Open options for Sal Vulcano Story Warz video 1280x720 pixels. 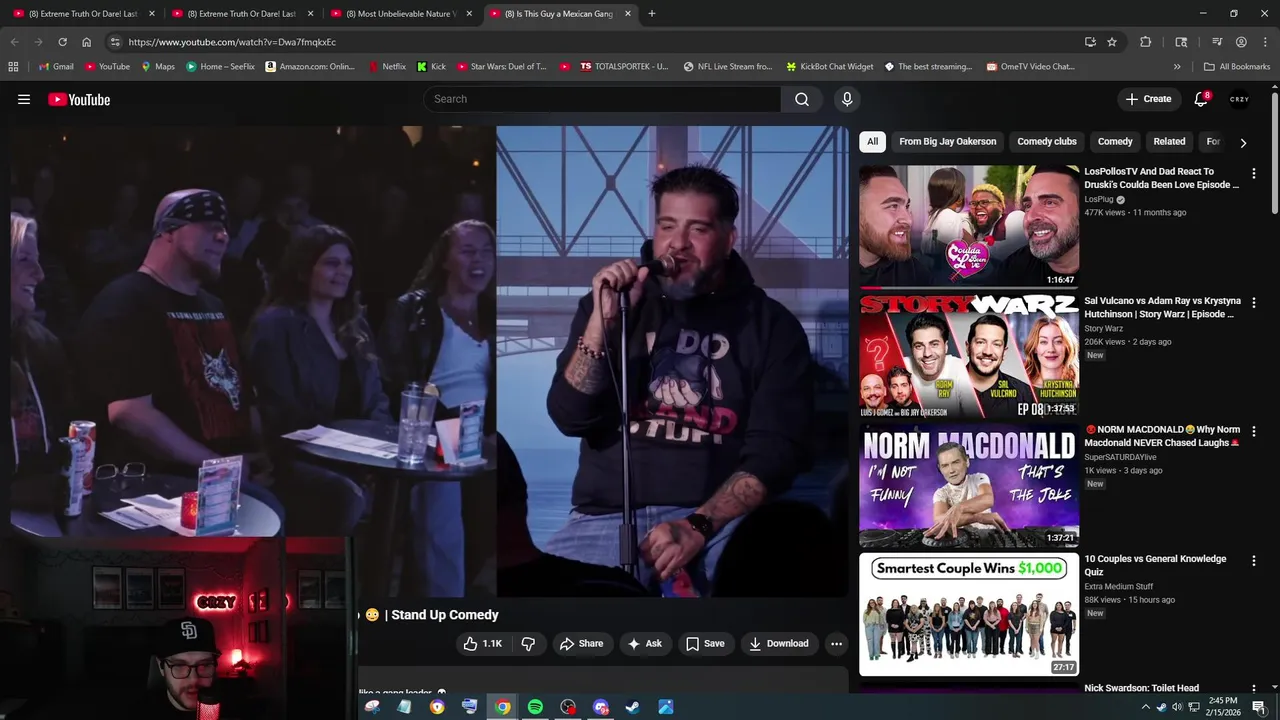[1253, 302]
